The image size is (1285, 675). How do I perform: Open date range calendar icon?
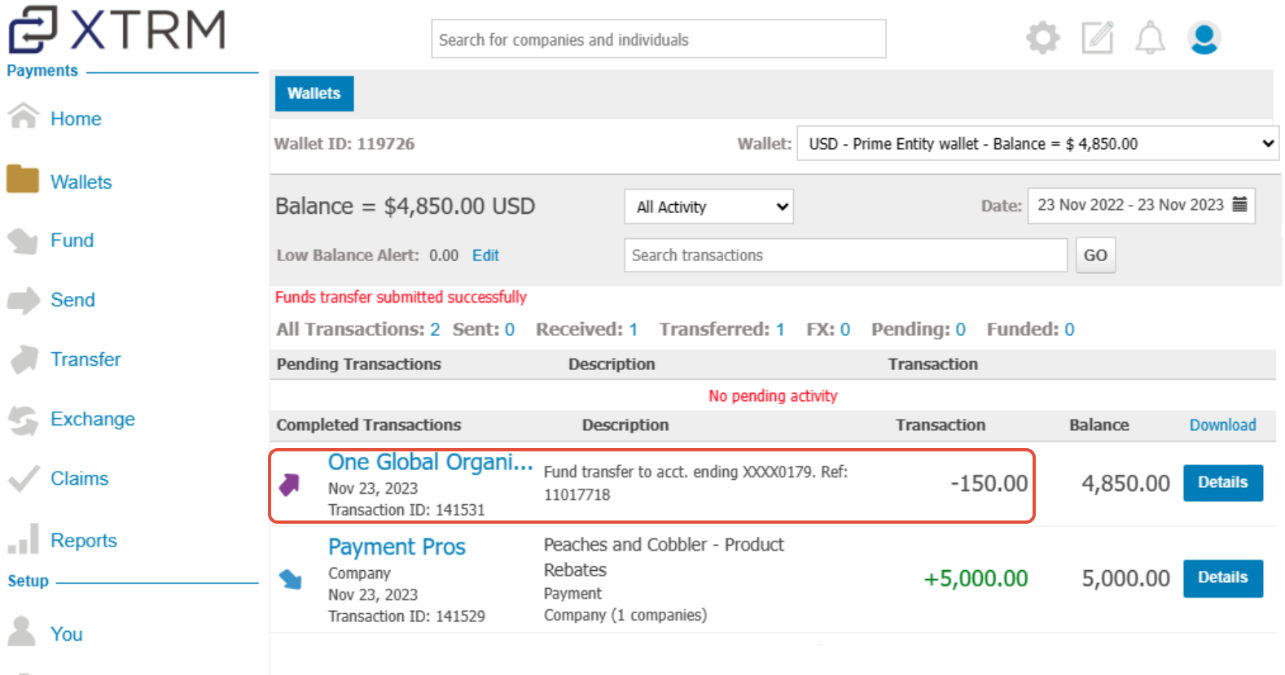1240,204
